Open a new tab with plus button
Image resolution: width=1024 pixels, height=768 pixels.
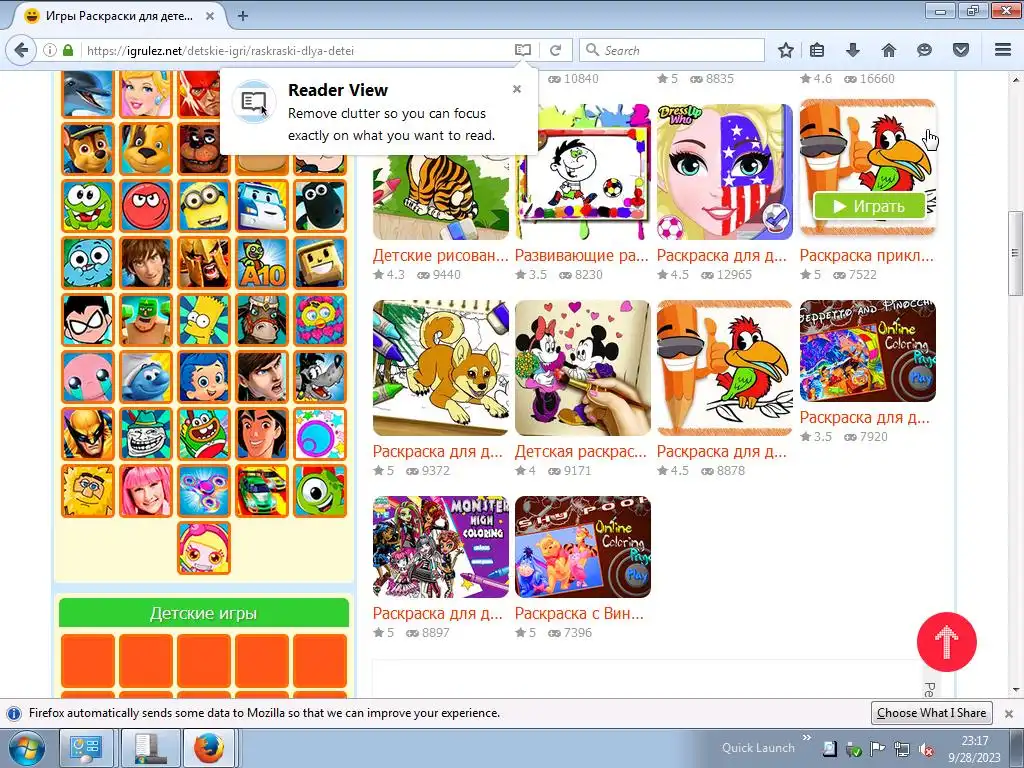tap(243, 16)
